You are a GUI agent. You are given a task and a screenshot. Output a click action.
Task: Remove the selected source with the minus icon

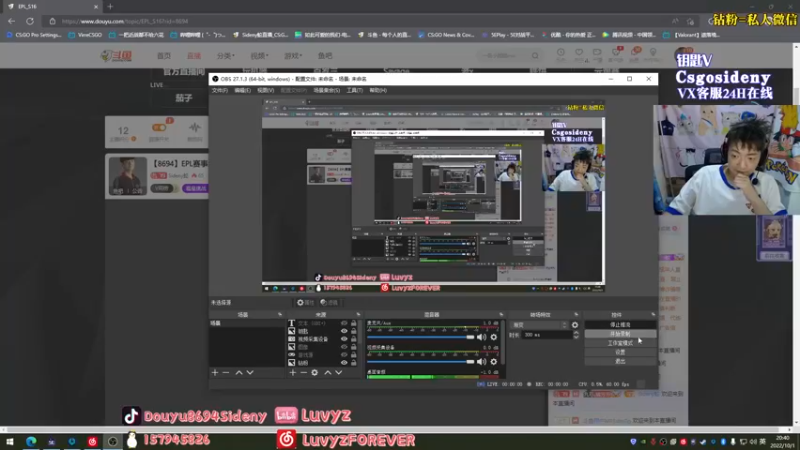point(303,372)
